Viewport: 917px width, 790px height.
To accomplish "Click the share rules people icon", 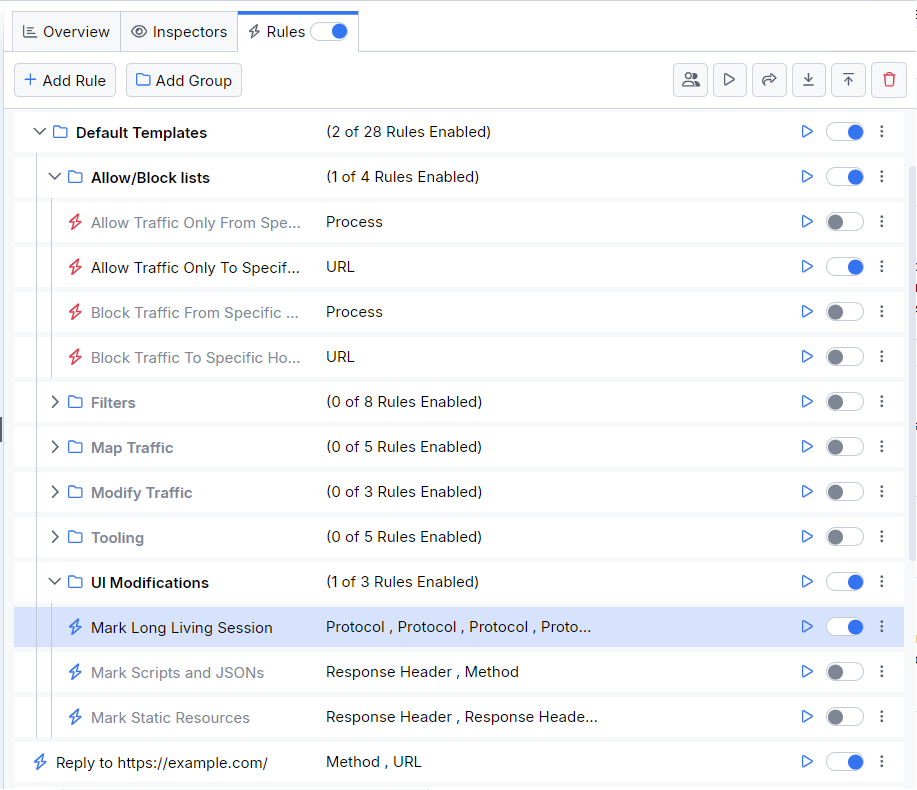I will pyautogui.click(x=690, y=80).
